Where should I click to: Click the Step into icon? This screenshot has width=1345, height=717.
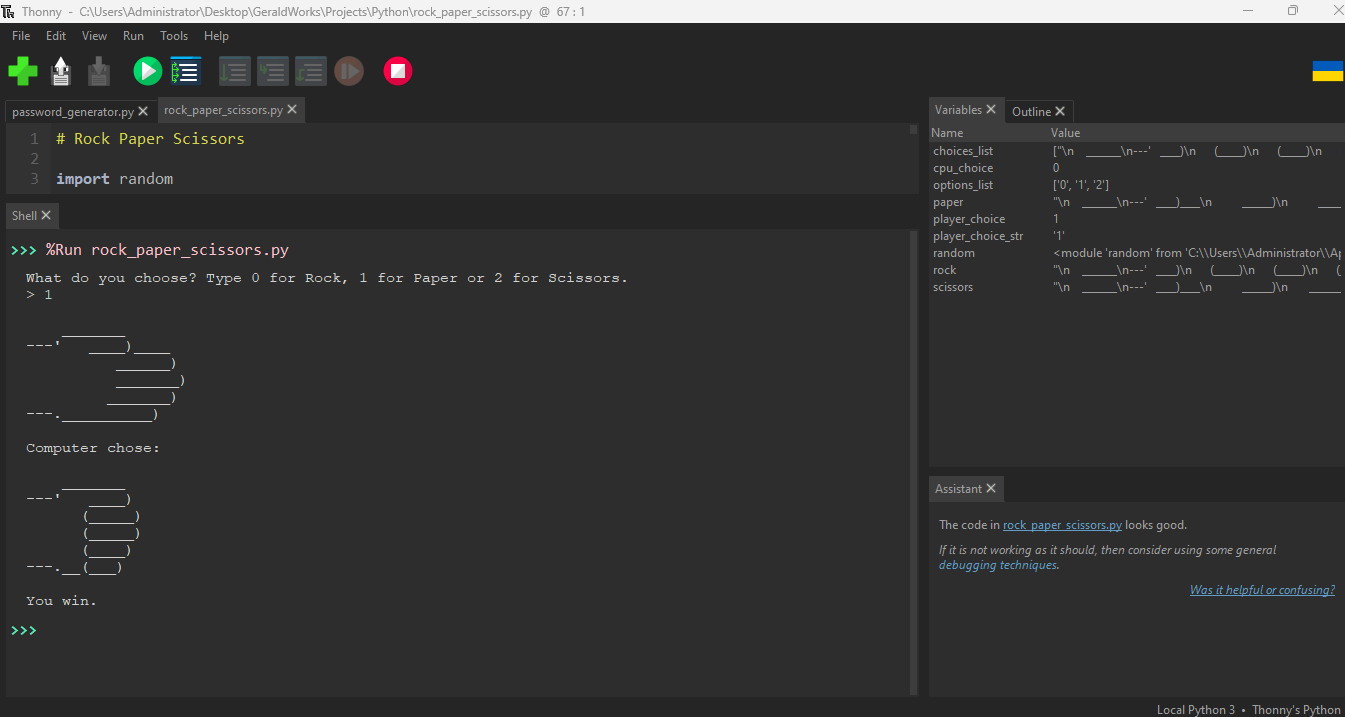pyautogui.click(x=272, y=71)
